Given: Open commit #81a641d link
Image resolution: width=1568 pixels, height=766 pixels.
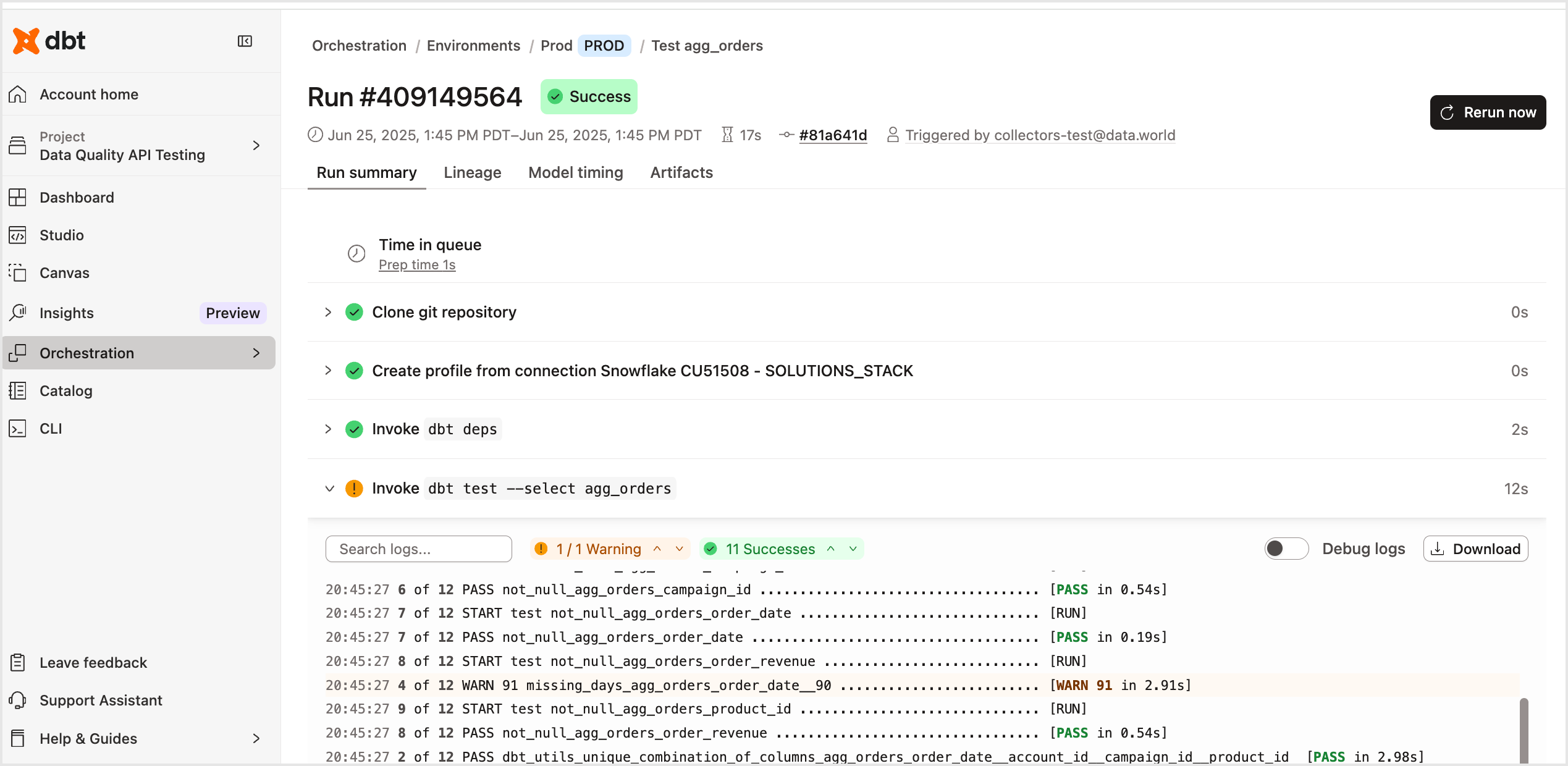Looking at the screenshot, I should 833,135.
